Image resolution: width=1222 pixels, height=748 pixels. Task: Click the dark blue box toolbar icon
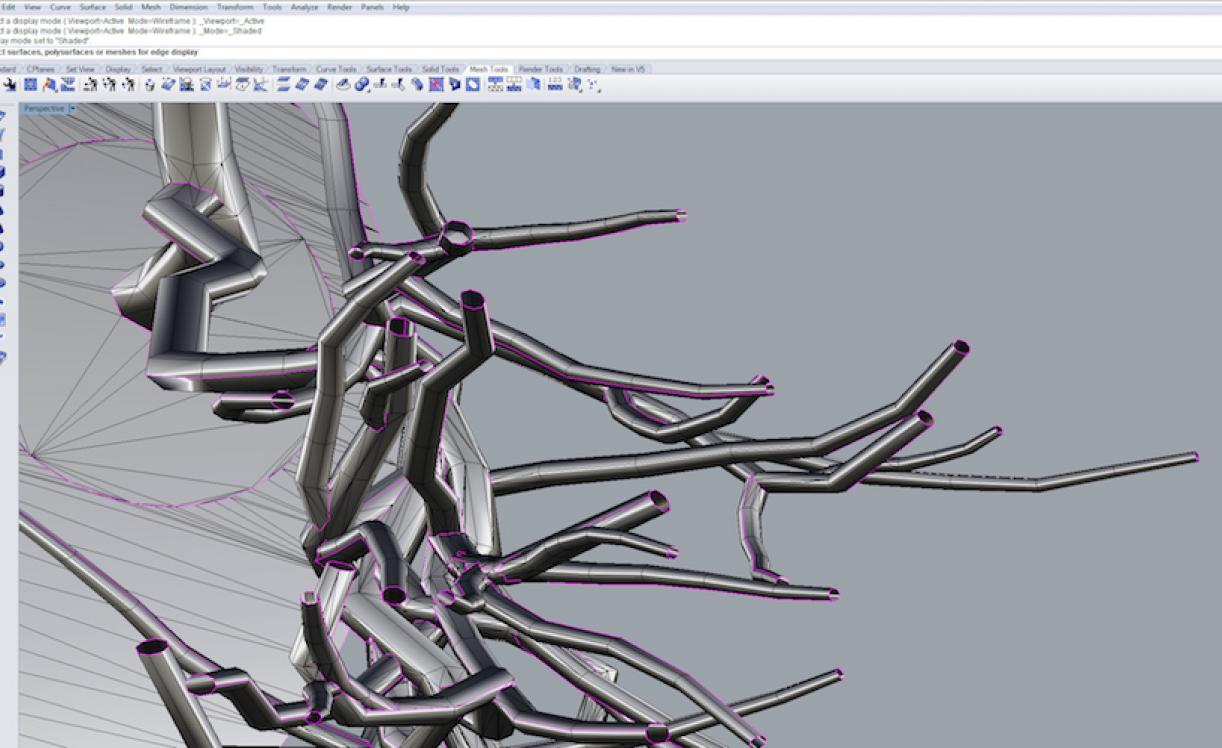[x=455, y=85]
